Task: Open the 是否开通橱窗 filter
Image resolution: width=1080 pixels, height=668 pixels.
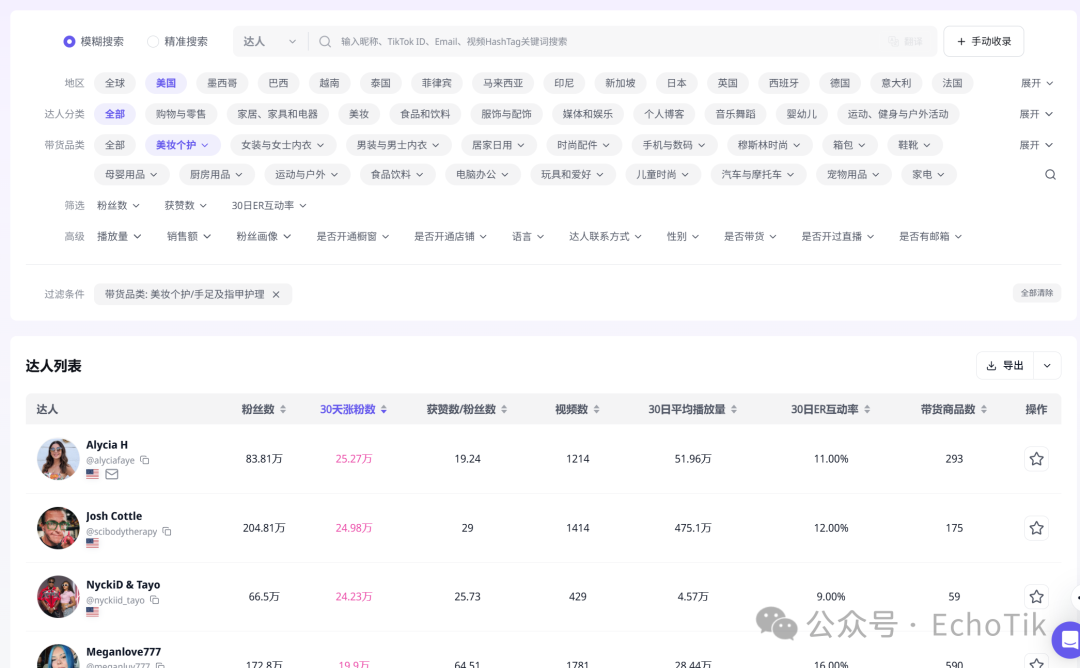Action: (x=353, y=236)
